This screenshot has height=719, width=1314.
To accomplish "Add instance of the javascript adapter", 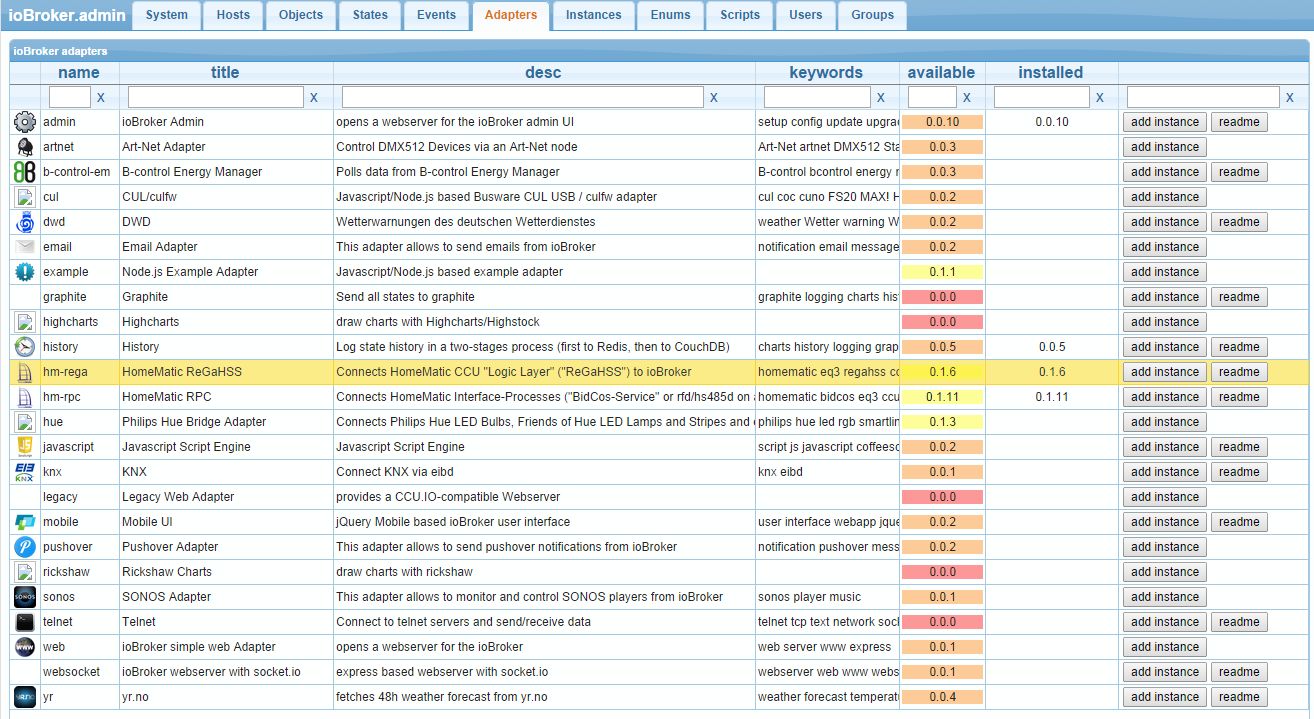I will pyautogui.click(x=1165, y=447).
